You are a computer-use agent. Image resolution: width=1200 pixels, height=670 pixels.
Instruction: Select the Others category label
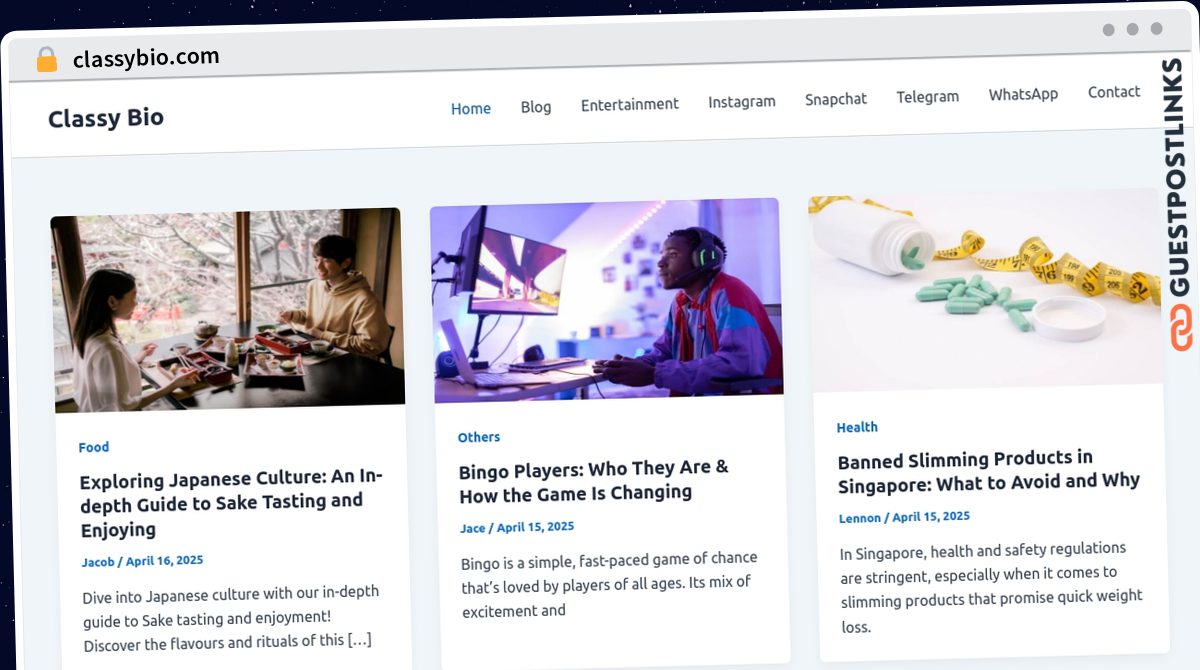click(479, 437)
